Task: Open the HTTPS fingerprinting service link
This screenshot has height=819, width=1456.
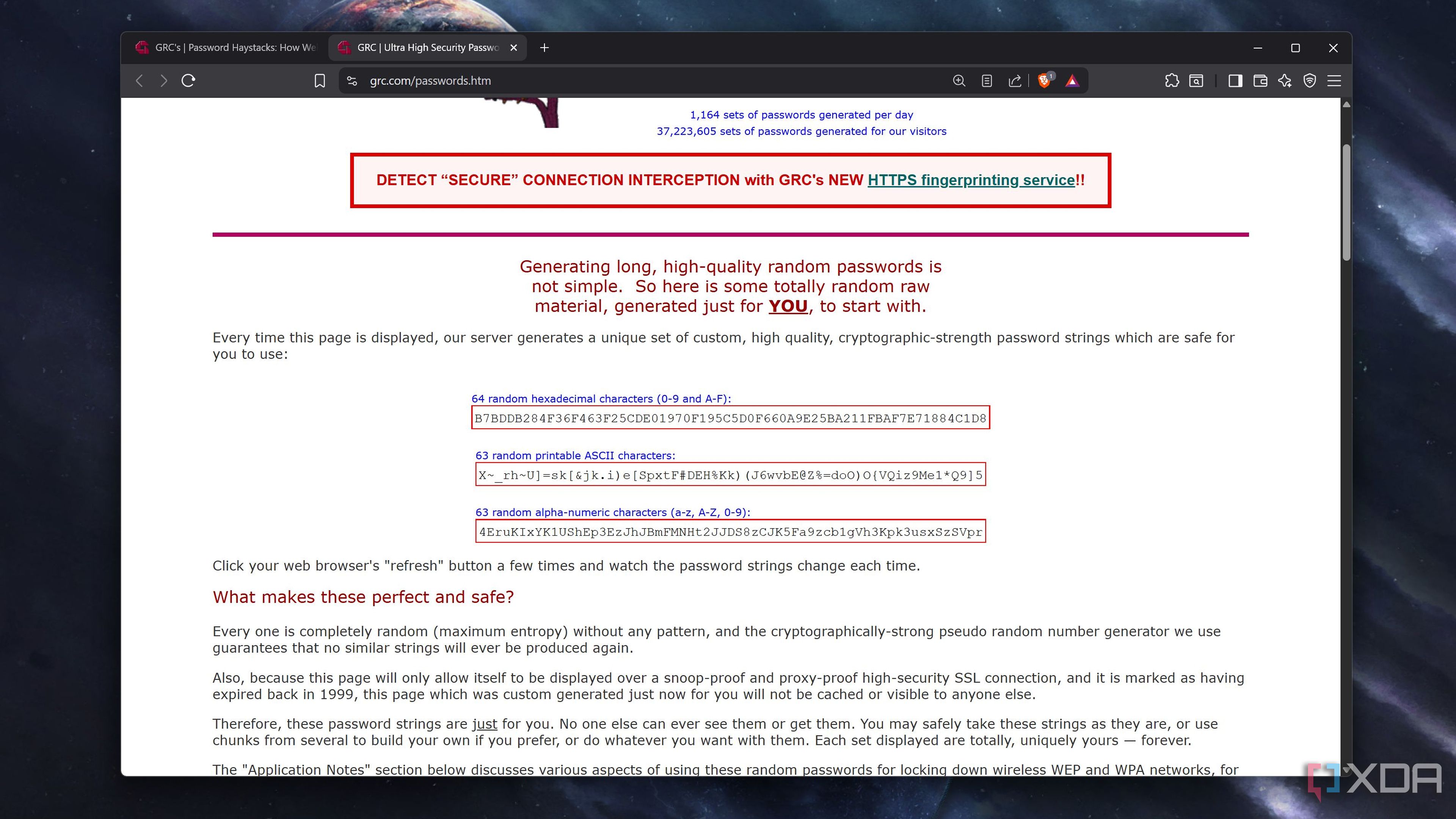Action: pos(971,180)
